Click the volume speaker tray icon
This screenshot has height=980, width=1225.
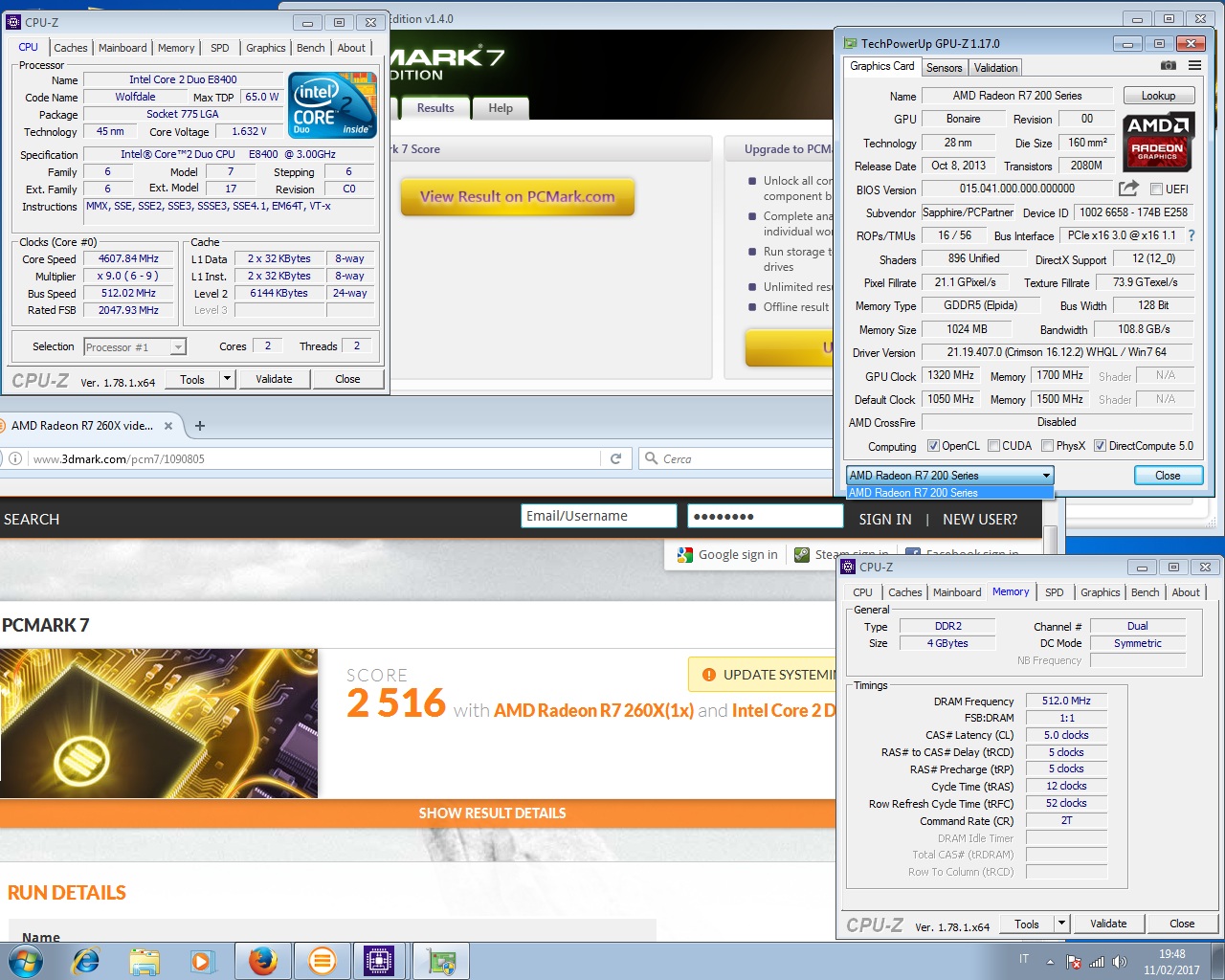(x=1120, y=962)
